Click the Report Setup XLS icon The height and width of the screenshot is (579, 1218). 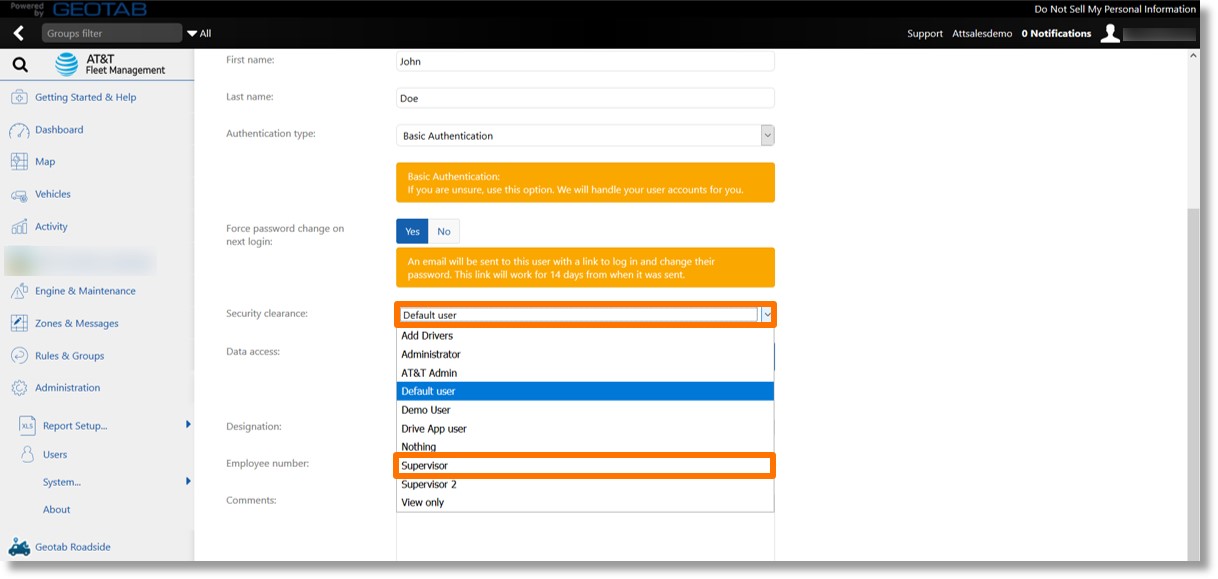pos(27,426)
